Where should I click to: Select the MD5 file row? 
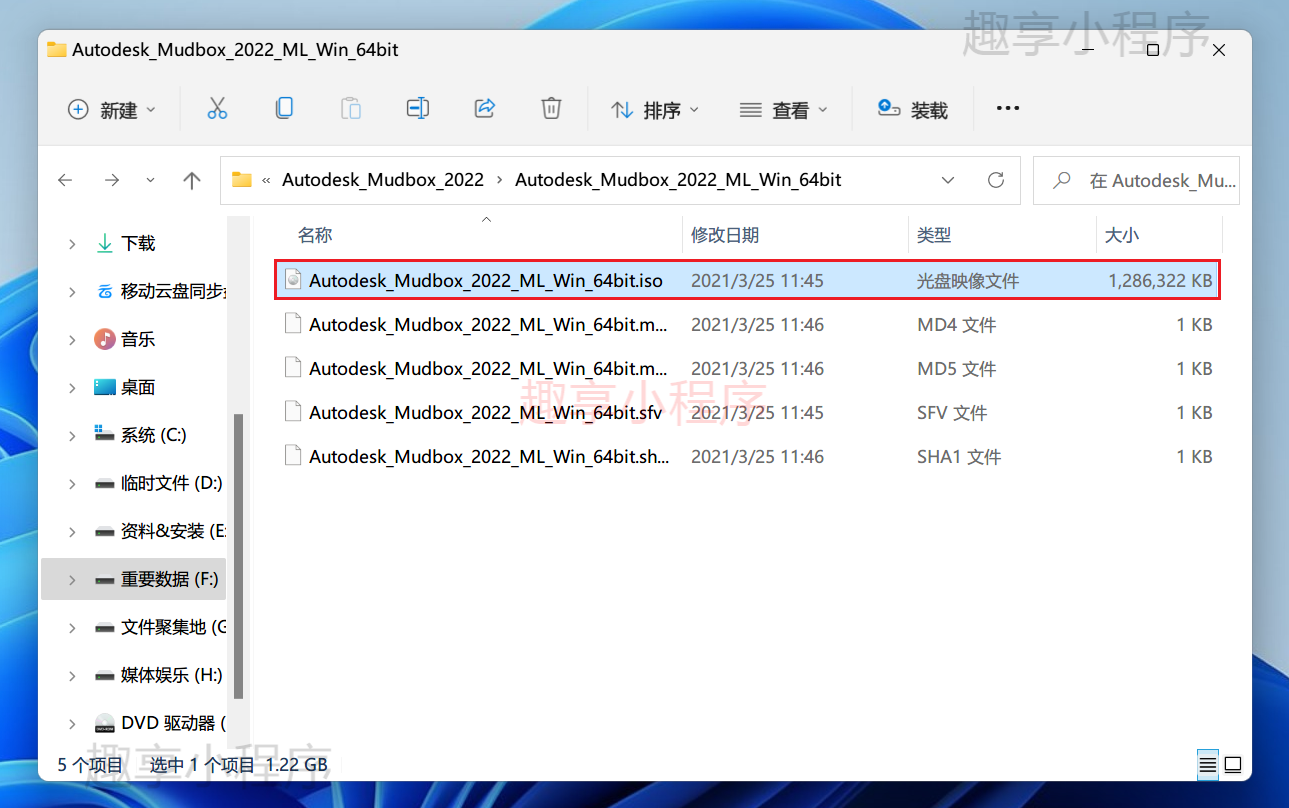click(x=748, y=369)
